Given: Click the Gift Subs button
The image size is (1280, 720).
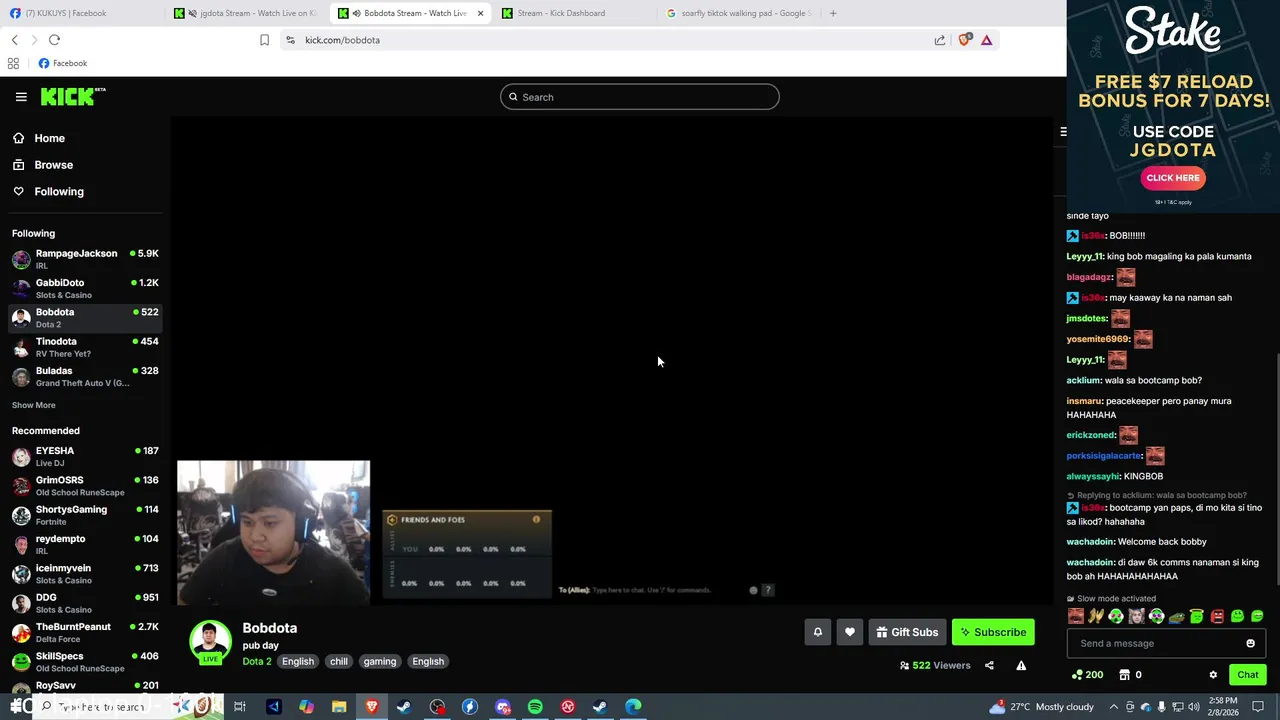Looking at the screenshot, I should tap(907, 632).
